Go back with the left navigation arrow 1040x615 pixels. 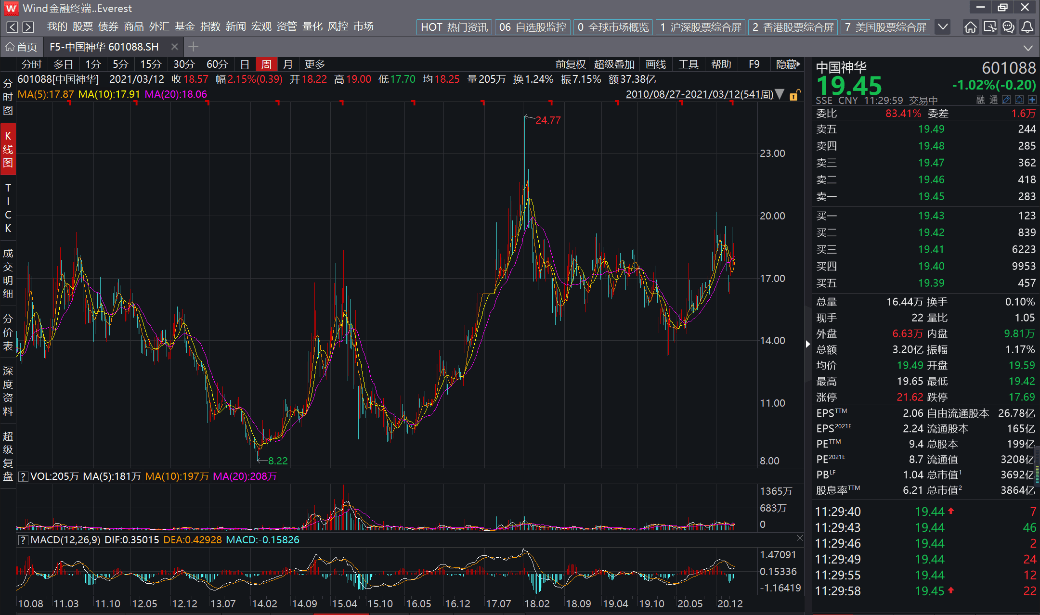coord(12,27)
